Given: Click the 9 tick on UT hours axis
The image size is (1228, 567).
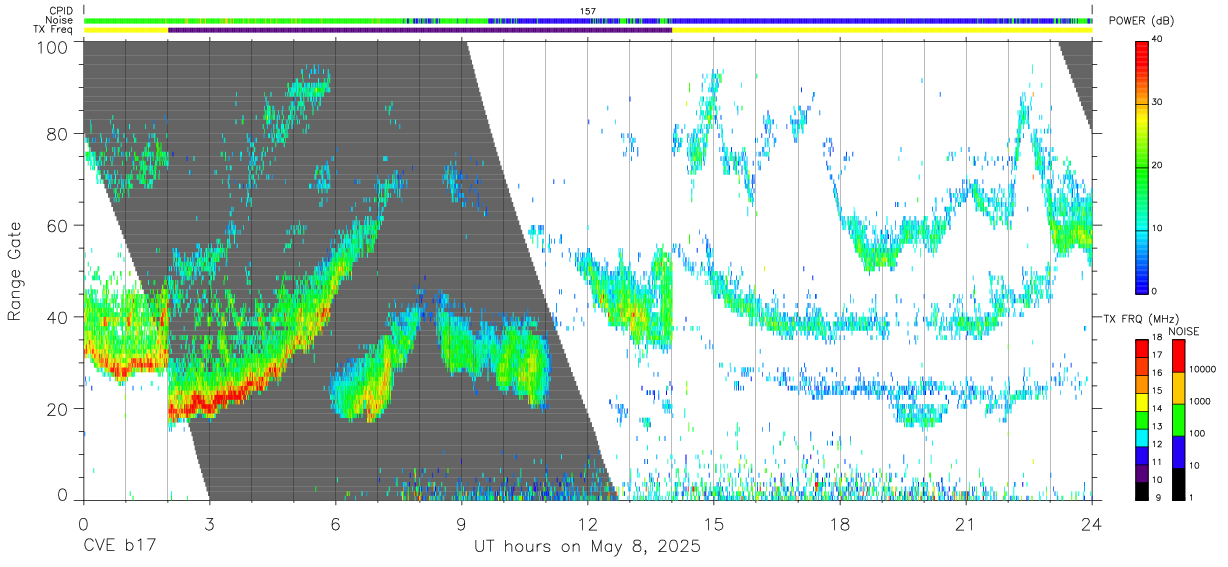Looking at the screenshot, I should (462, 525).
